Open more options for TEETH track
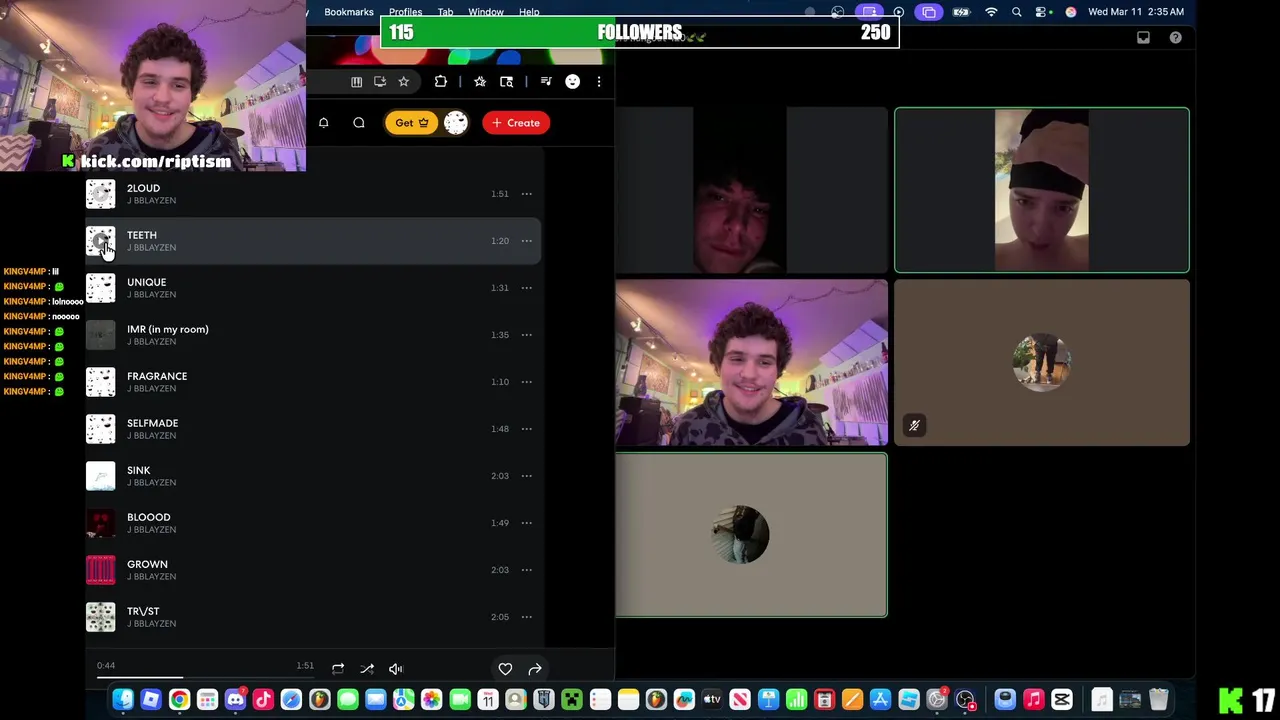The height and width of the screenshot is (720, 1280). [x=526, y=241]
